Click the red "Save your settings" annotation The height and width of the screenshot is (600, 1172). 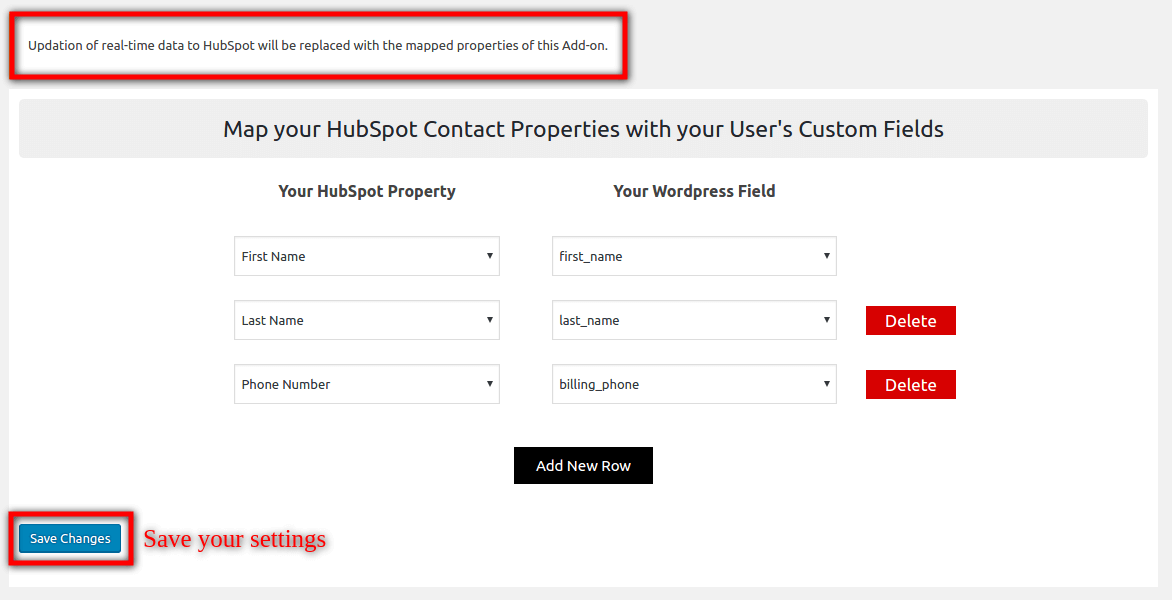pos(235,539)
